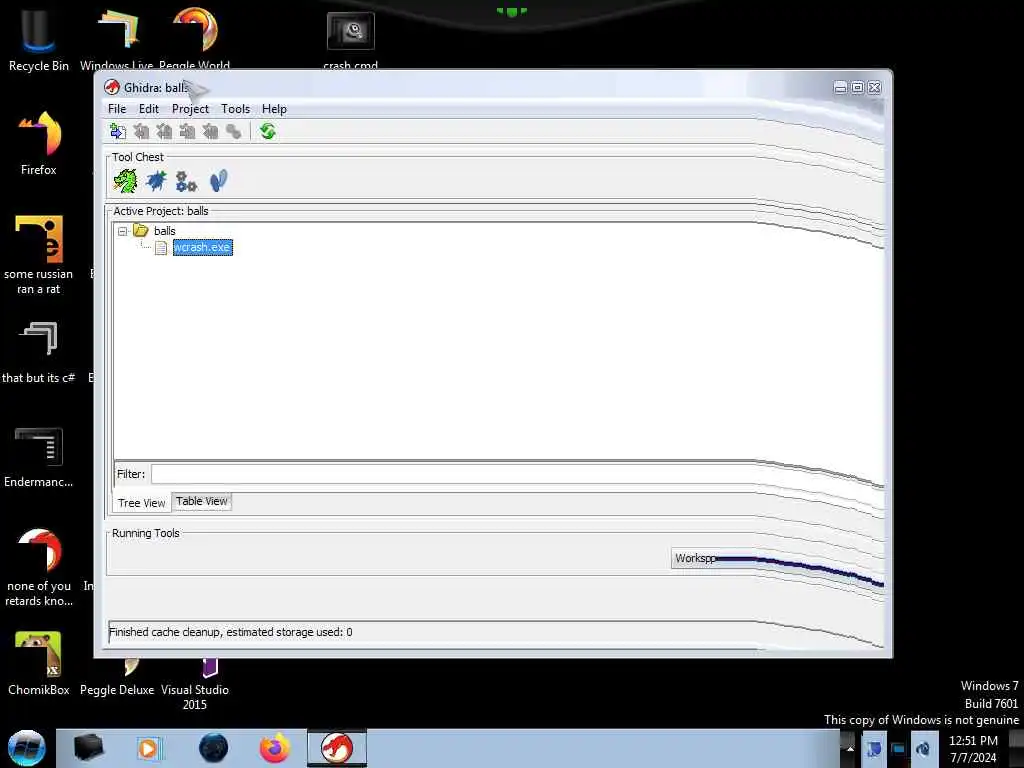1024x768 pixels.
Task: Click the cache cleanup status message
Action: [x=231, y=632]
